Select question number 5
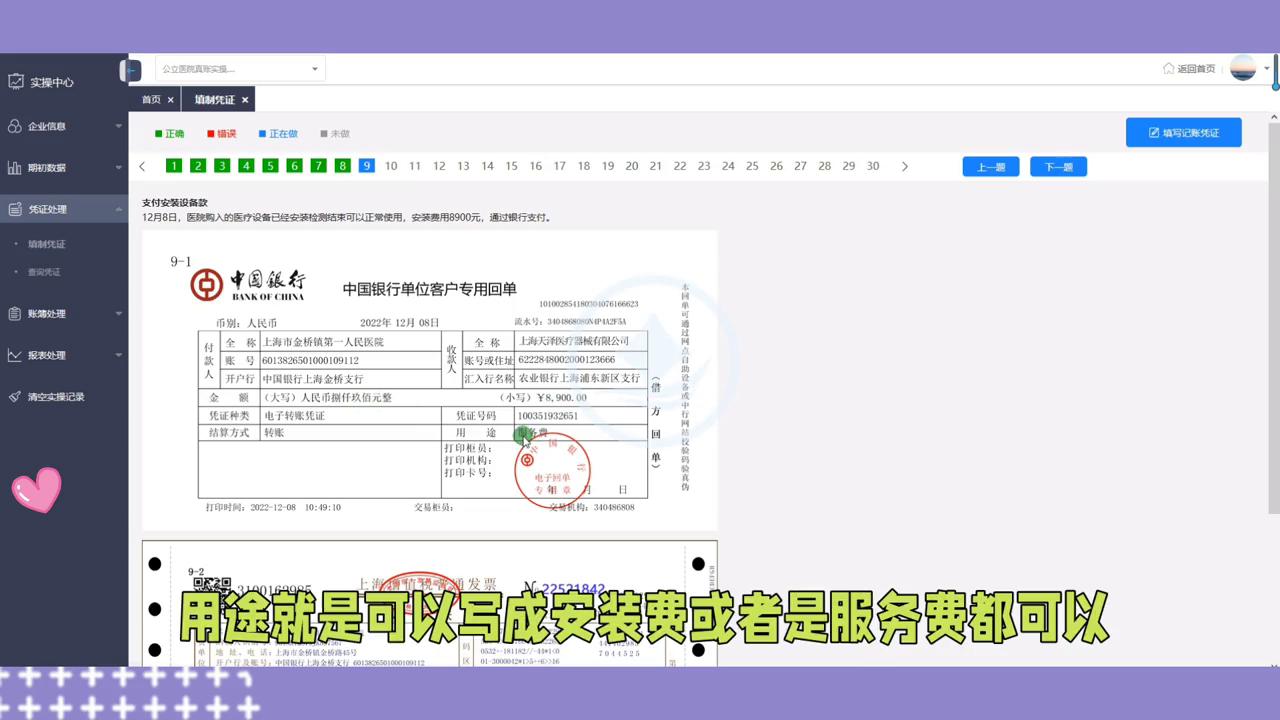Screen dimensions: 1280x720 [x=270, y=165]
